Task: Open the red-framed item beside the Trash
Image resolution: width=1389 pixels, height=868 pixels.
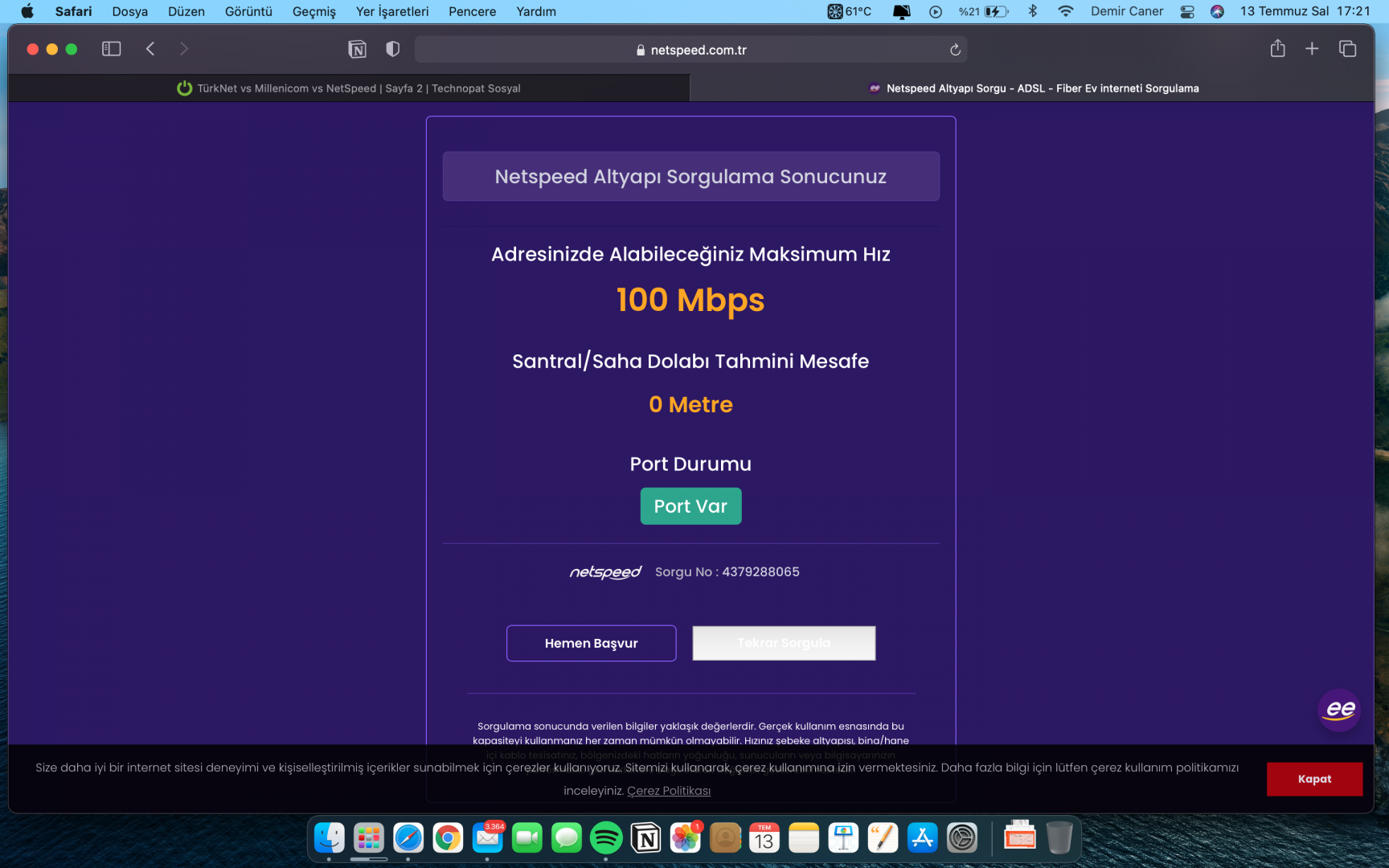Action: 1020,837
